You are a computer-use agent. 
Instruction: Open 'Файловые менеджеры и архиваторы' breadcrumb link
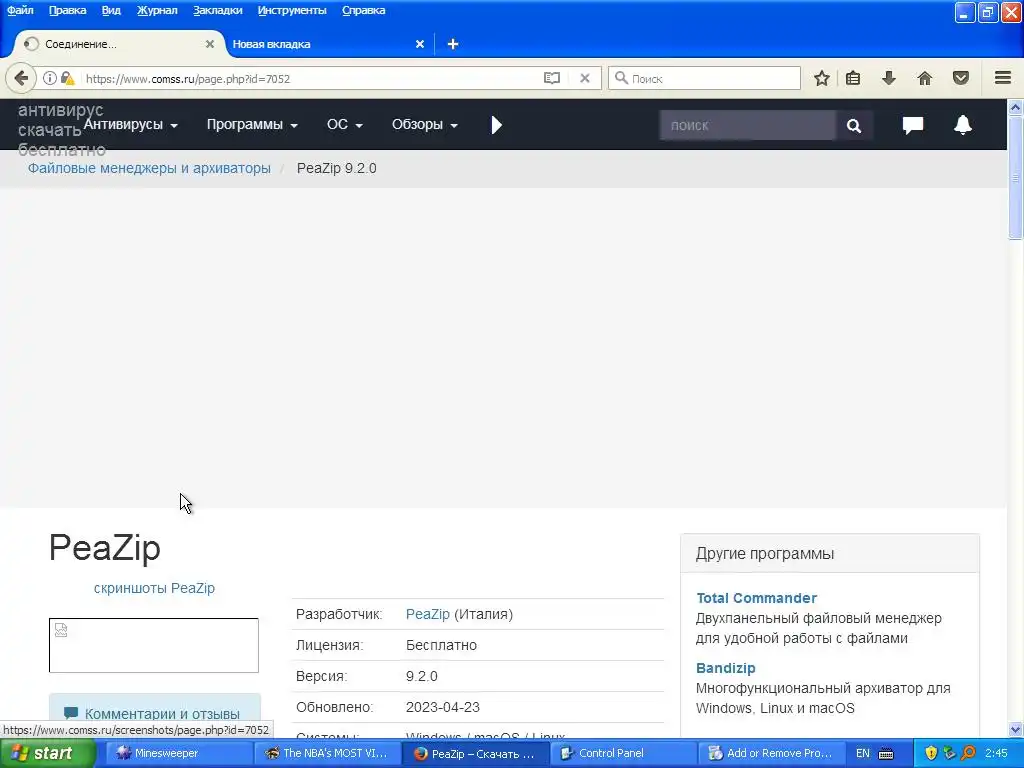coord(149,168)
